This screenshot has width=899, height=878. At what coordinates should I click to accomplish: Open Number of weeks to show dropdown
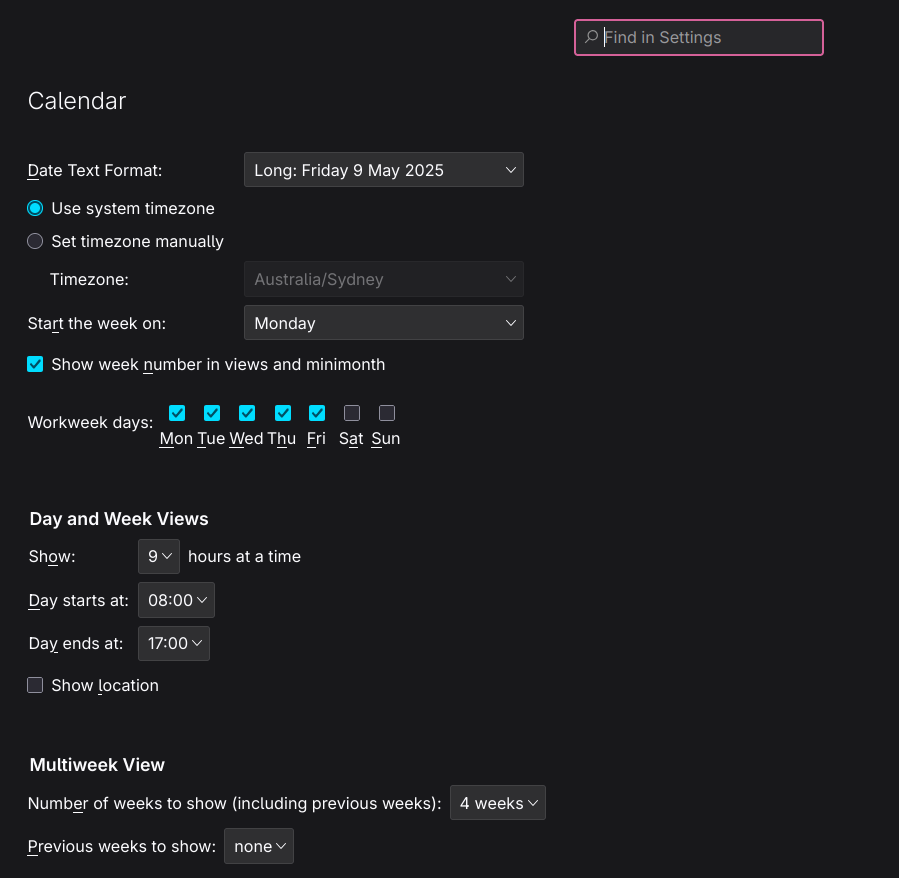point(498,803)
